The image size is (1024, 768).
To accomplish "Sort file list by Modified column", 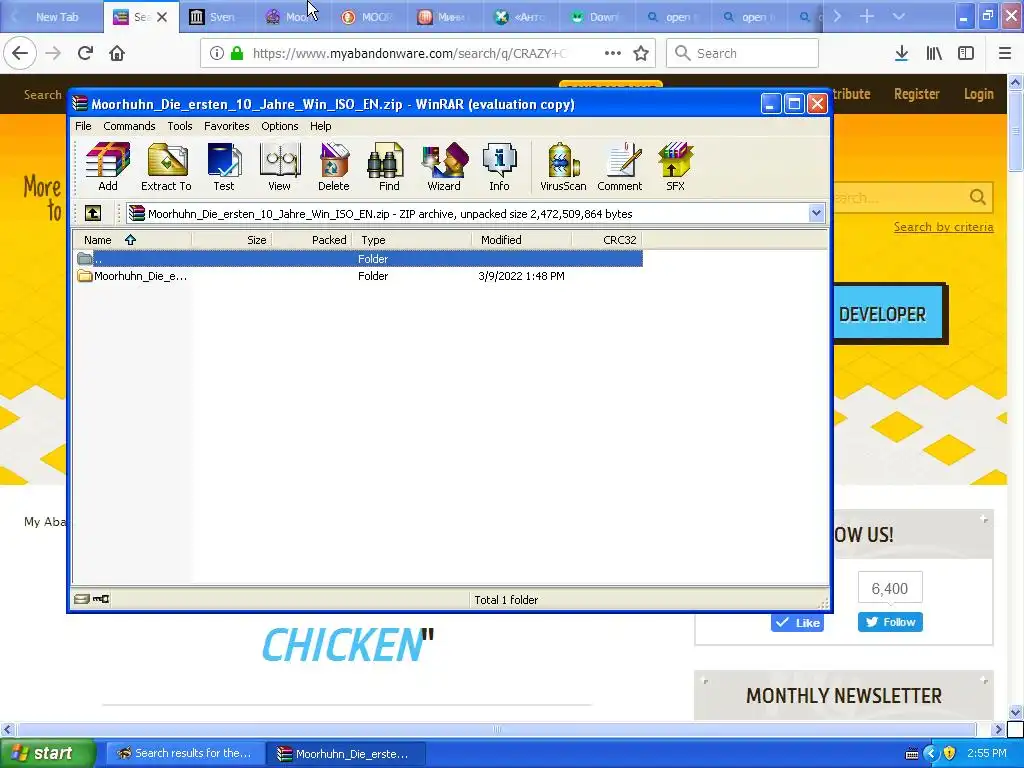I will point(522,240).
